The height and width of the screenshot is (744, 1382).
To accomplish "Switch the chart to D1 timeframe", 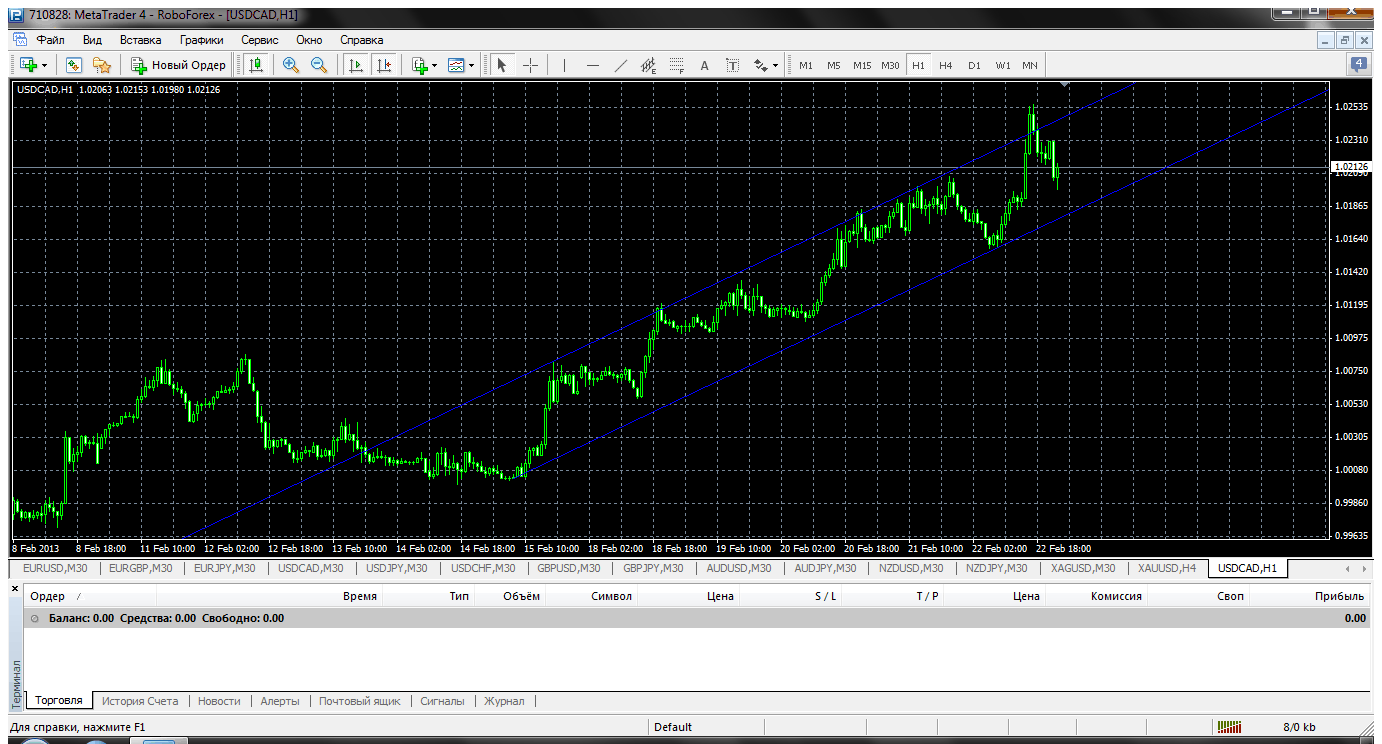I will click(x=974, y=65).
